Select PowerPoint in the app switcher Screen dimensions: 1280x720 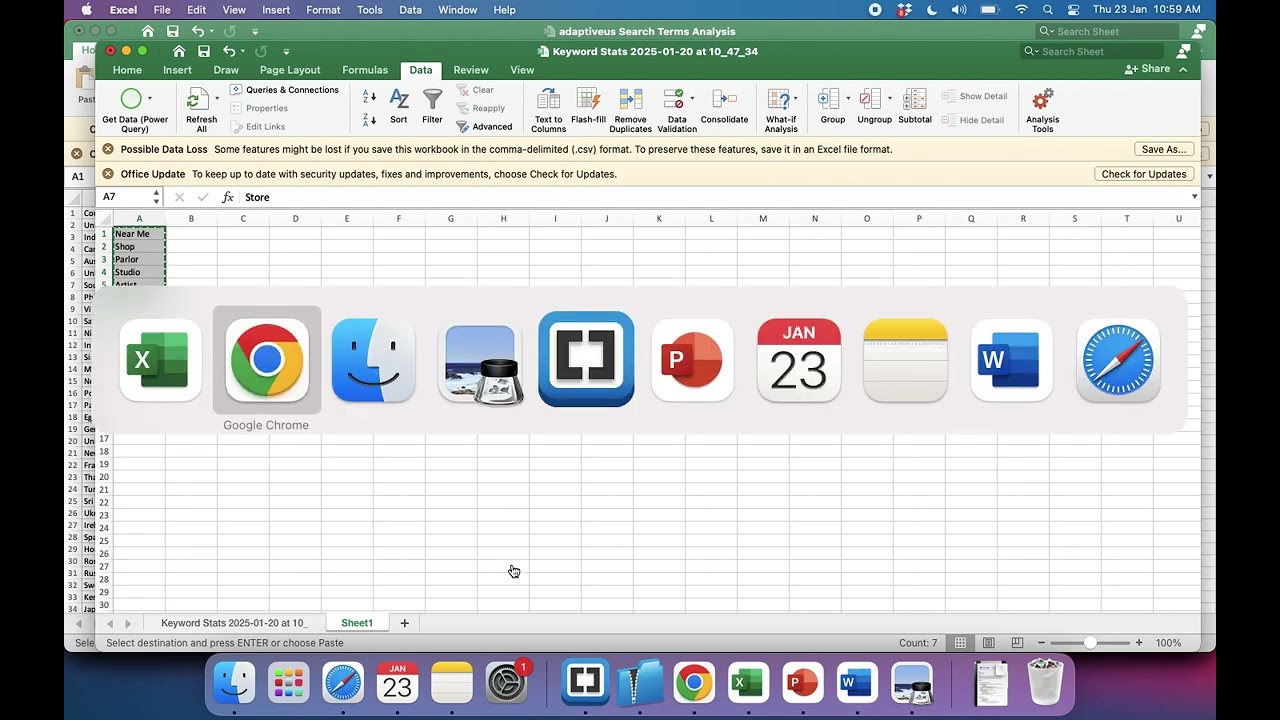click(692, 360)
